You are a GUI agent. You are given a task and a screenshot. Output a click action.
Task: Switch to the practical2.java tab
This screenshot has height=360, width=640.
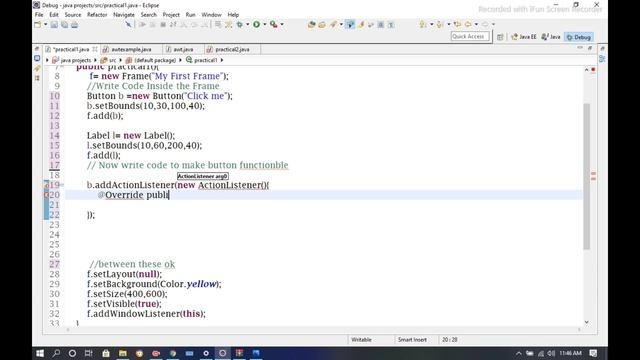coord(232,49)
